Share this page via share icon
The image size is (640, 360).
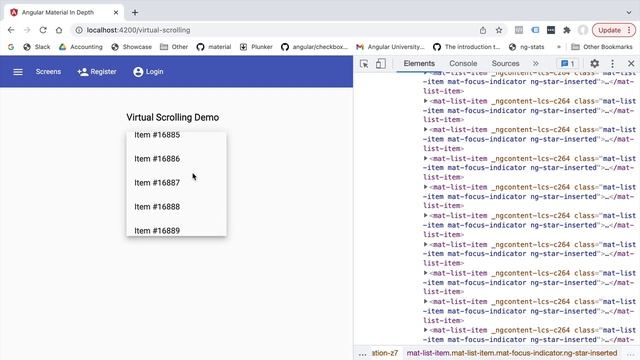(x=483, y=30)
